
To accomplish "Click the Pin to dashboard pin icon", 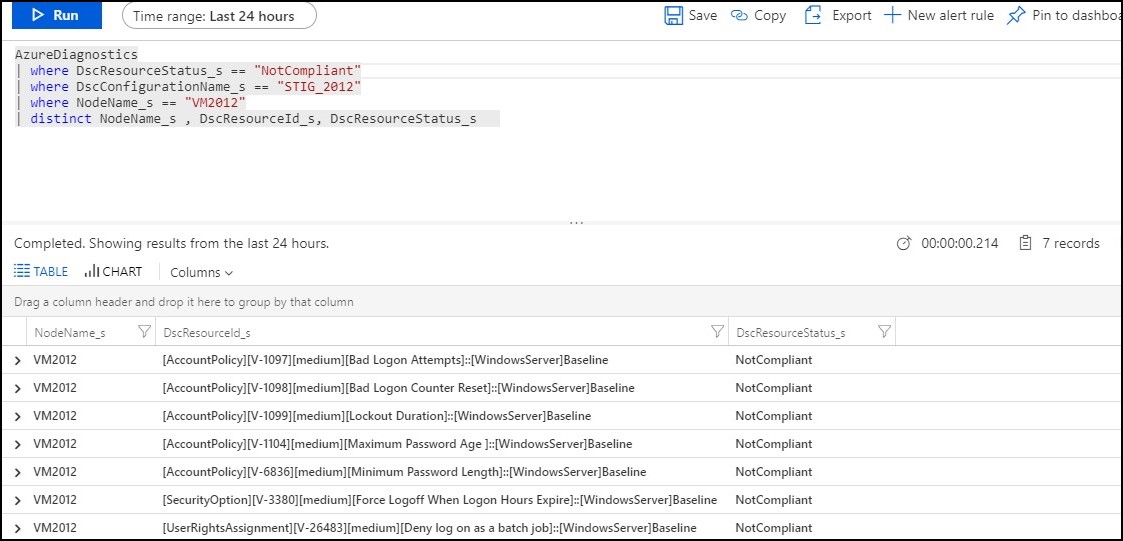I will click(1016, 16).
